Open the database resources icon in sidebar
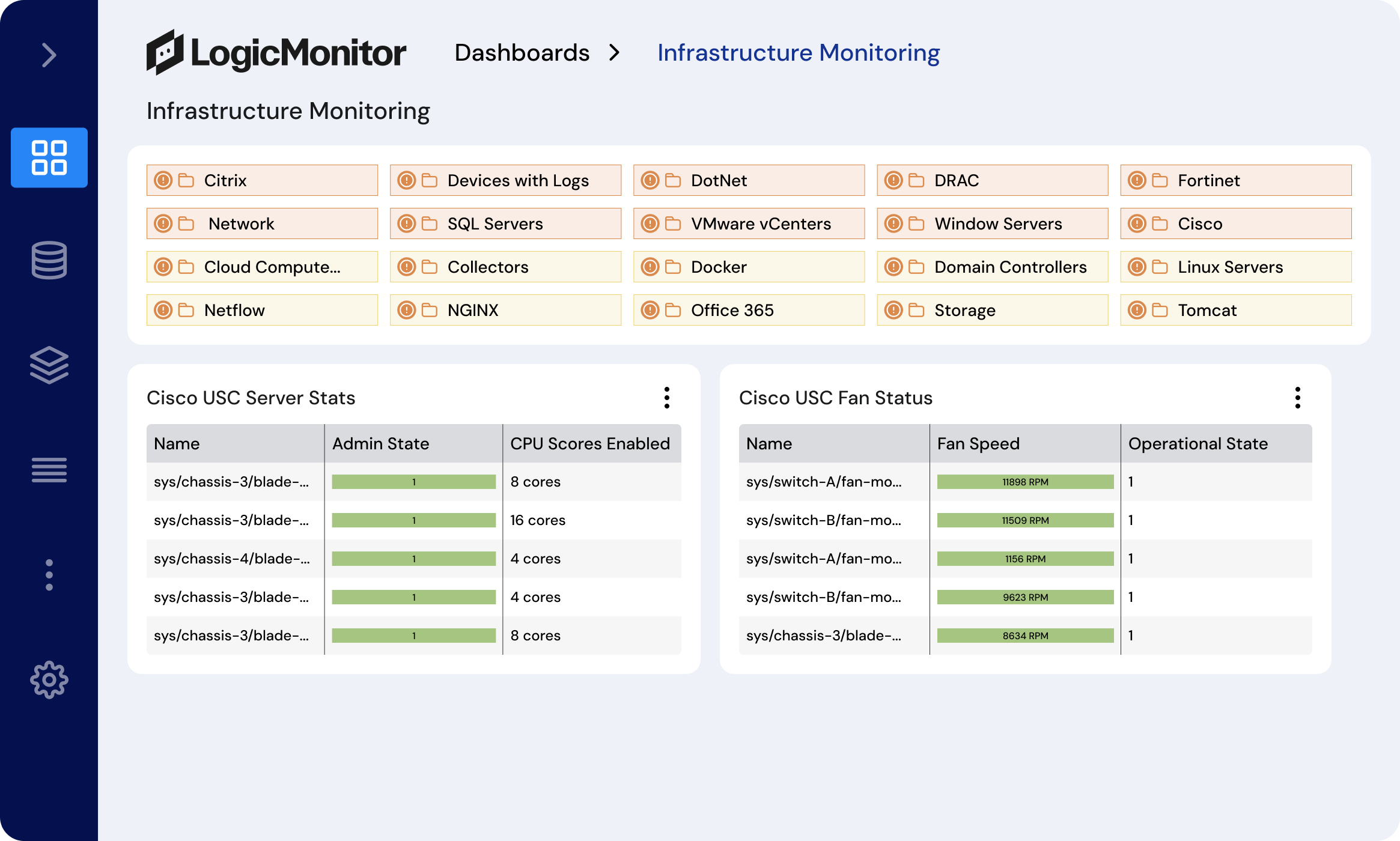 [49, 260]
